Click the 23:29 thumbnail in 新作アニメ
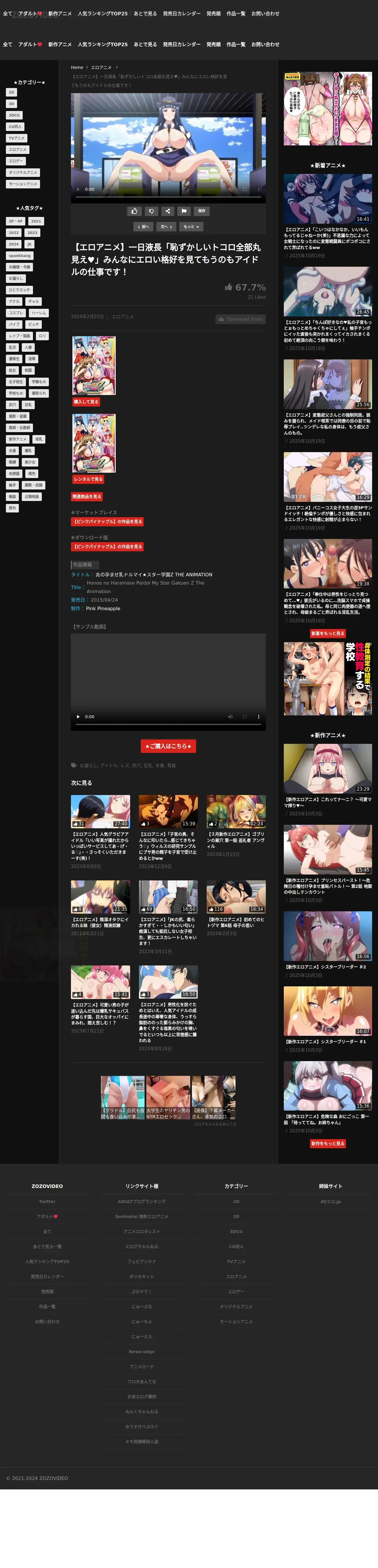This screenshot has height=1568, width=378. point(327,769)
